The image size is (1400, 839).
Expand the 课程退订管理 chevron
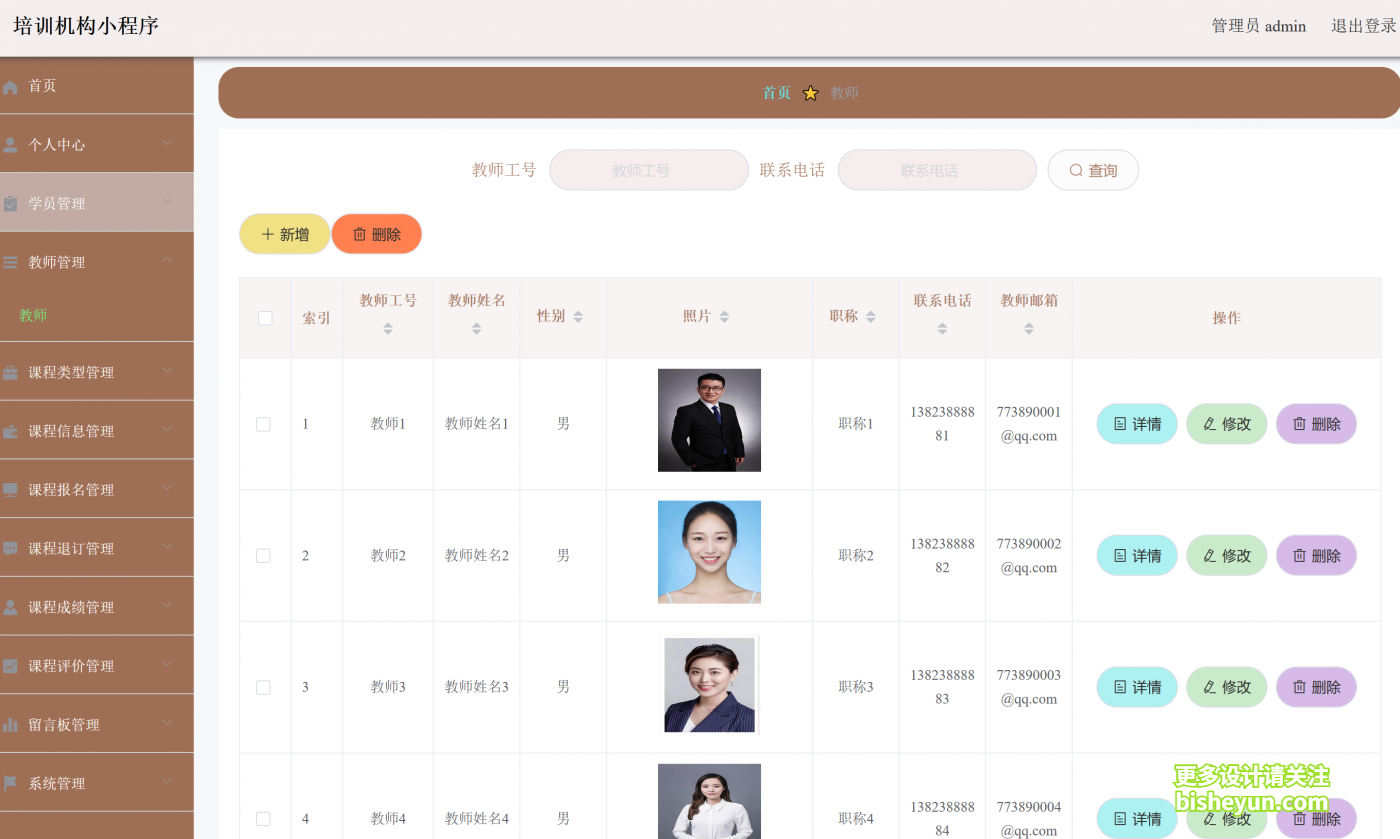167,547
